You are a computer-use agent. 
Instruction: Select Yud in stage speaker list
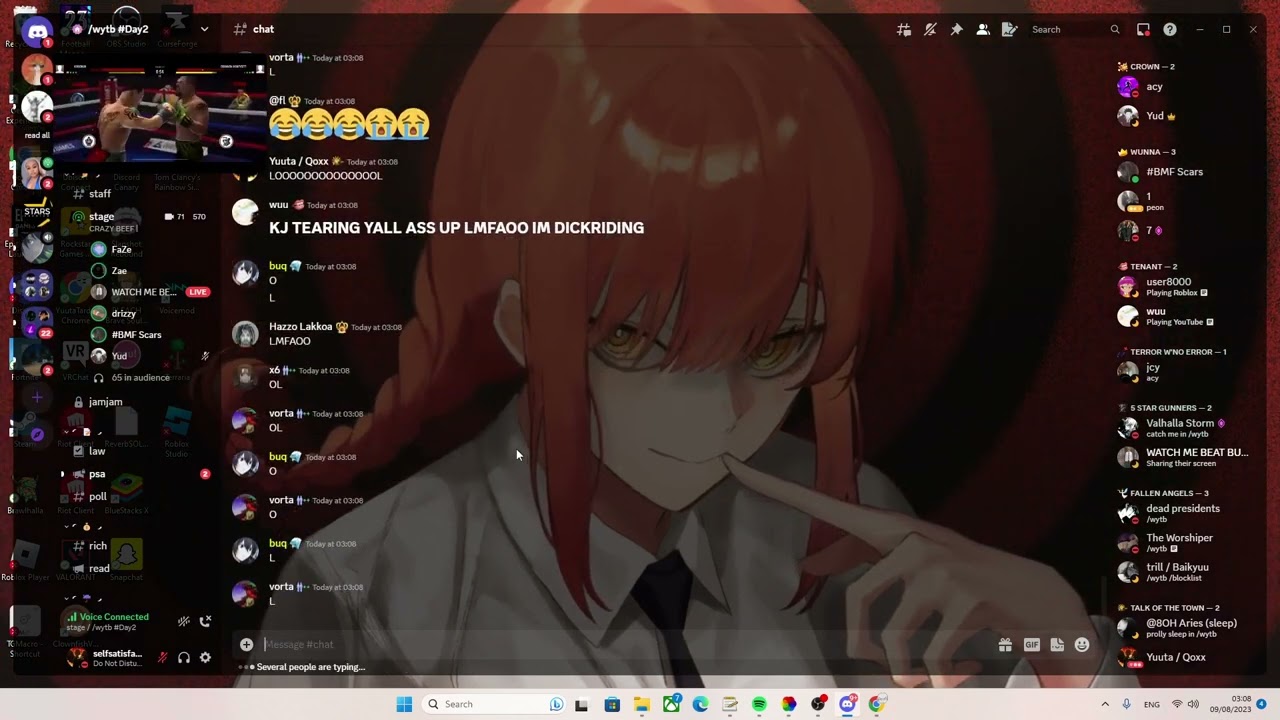(x=150, y=356)
